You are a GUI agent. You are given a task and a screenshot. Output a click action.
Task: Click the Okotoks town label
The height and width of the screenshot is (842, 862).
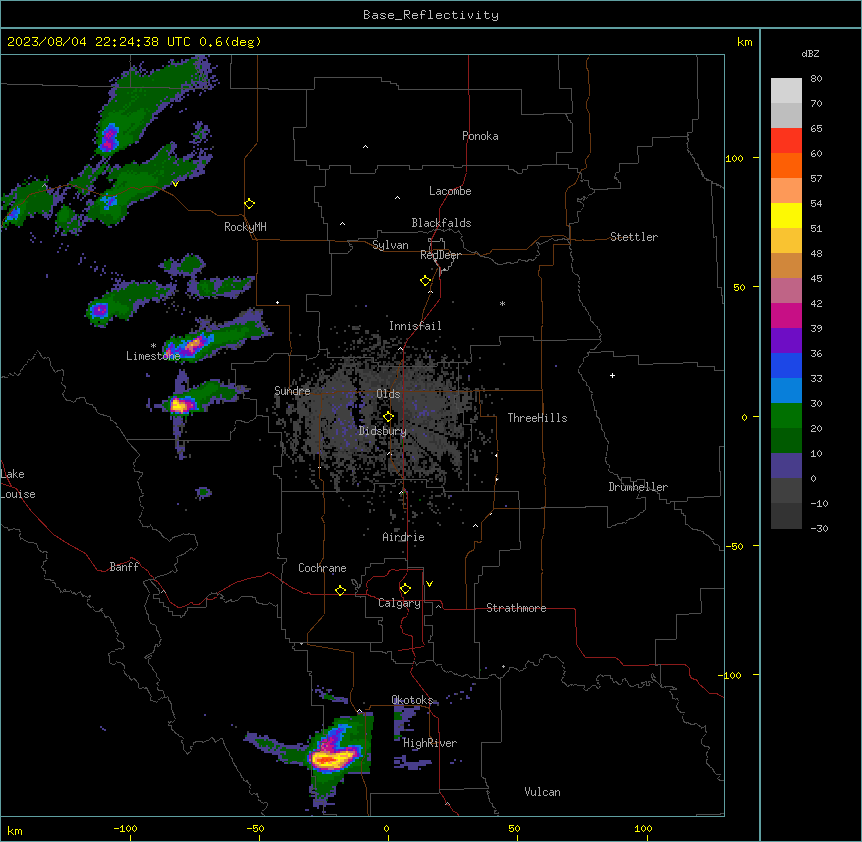(x=412, y=700)
